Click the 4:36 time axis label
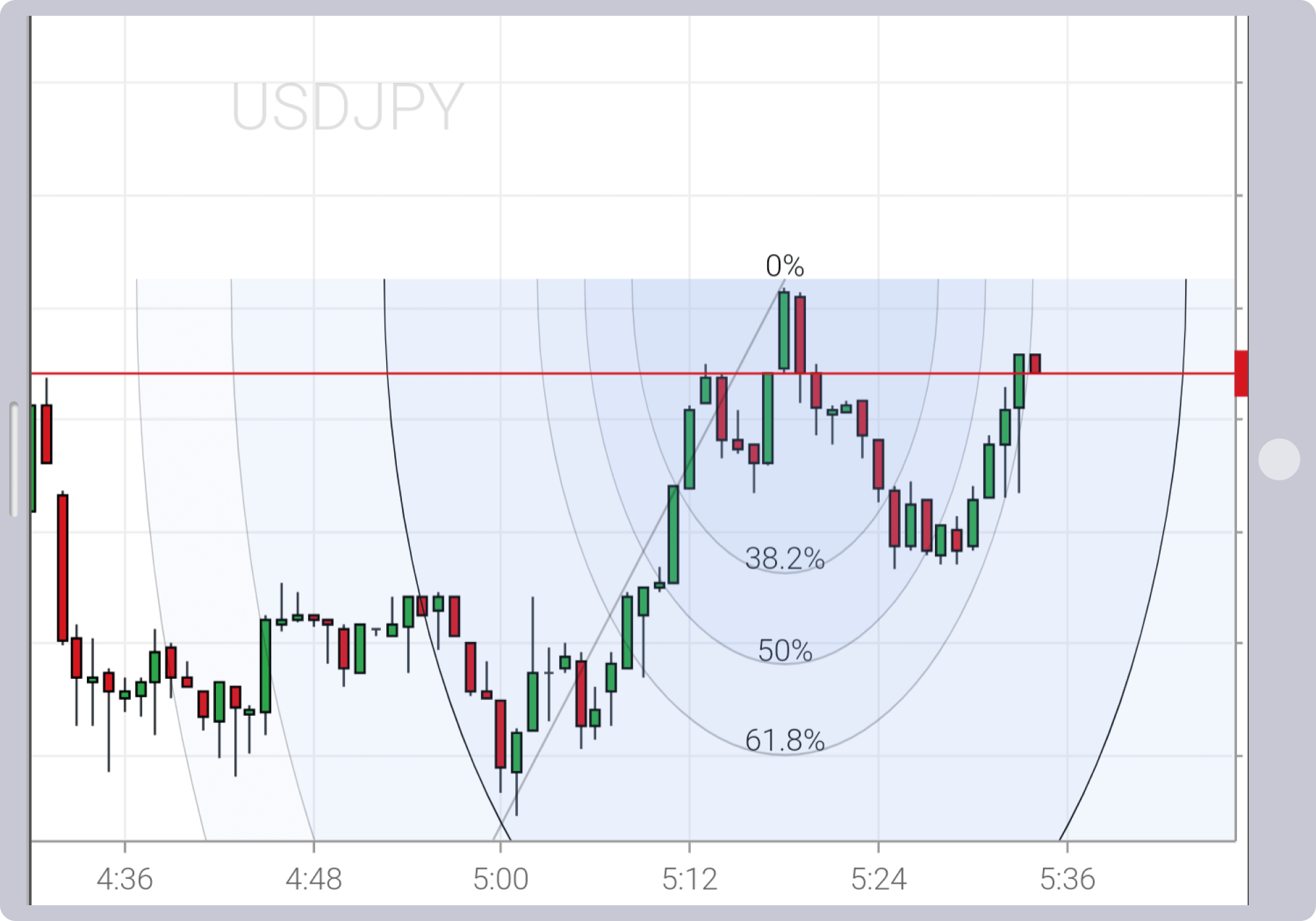This screenshot has width=1316, height=921. coord(124,879)
